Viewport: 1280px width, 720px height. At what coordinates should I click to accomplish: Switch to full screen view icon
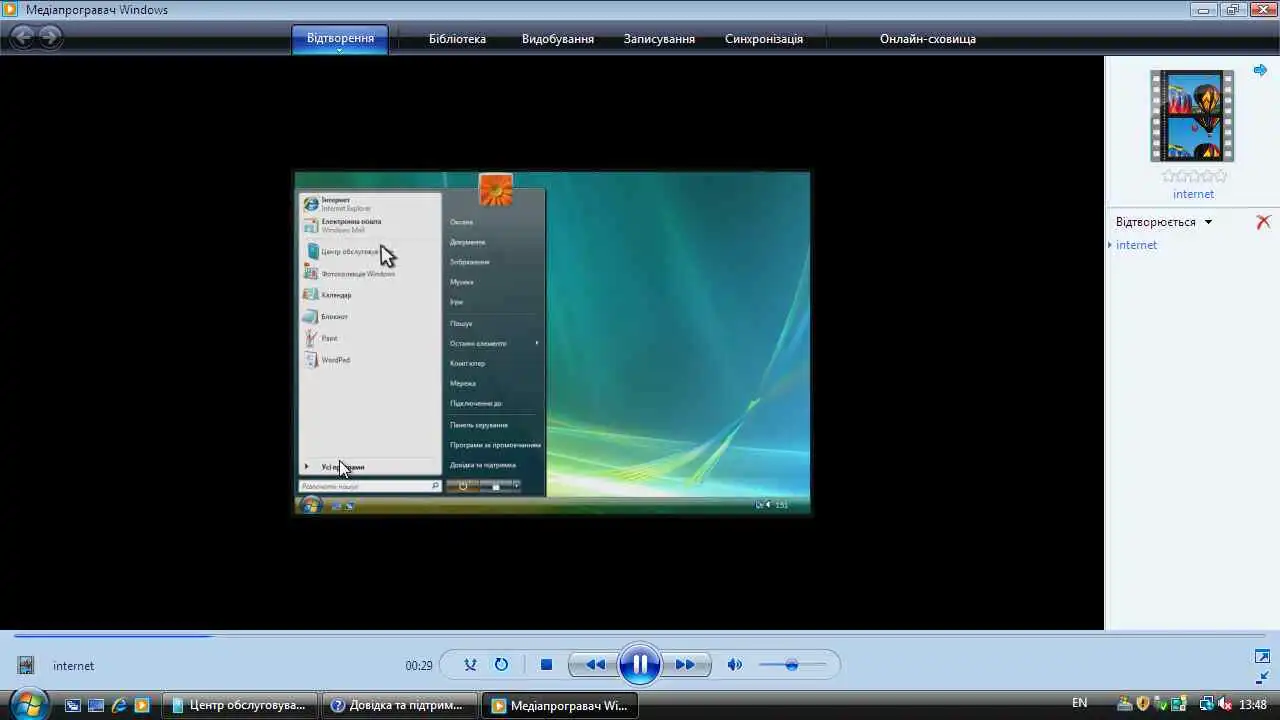click(x=1262, y=657)
